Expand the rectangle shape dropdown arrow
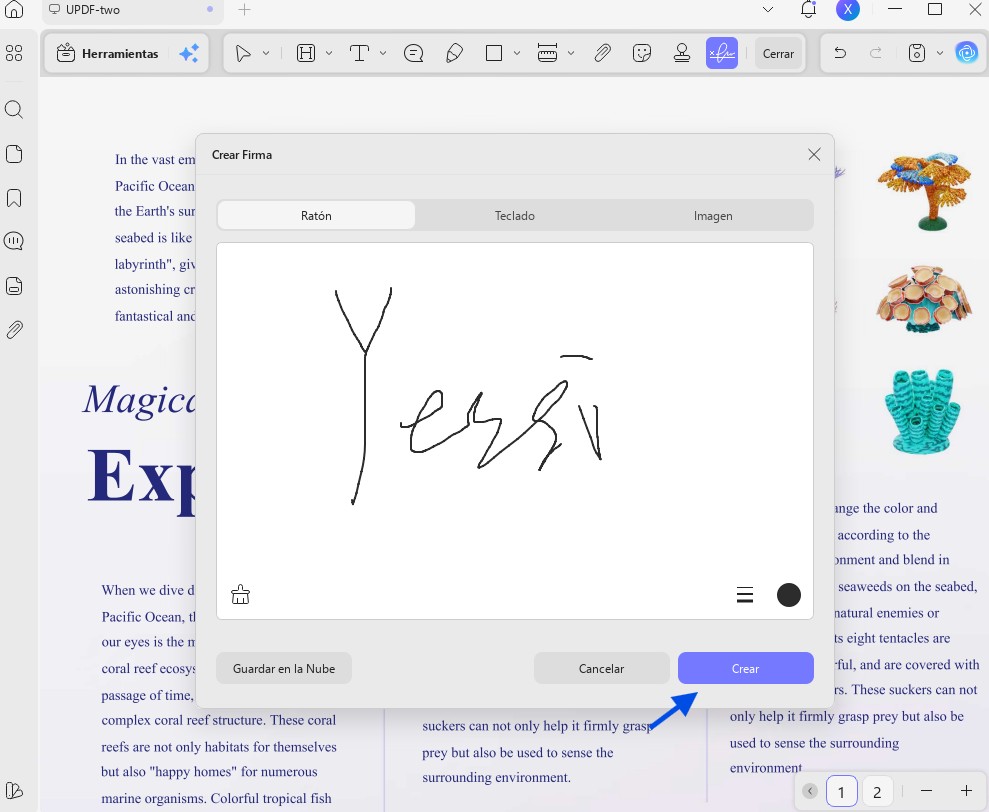The width and height of the screenshot is (989, 812). tap(517, 53)
